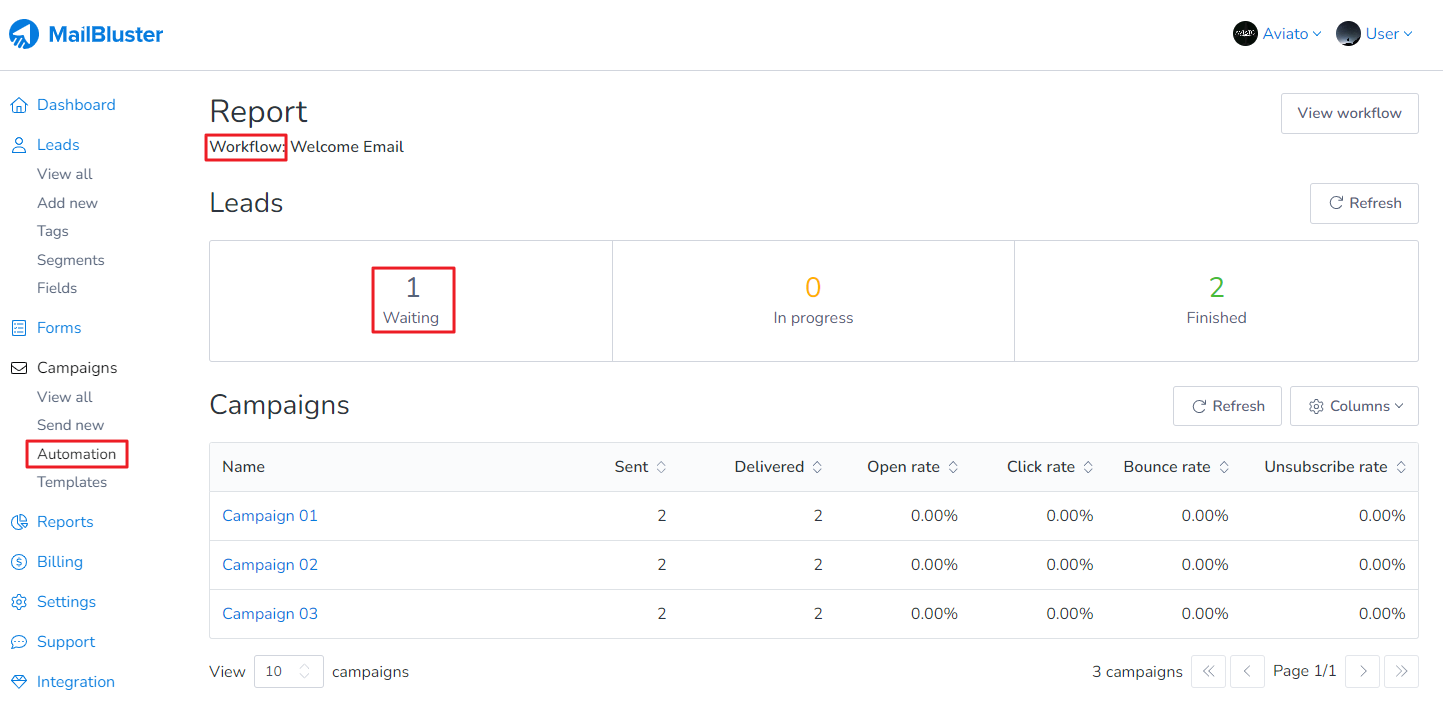The height and width of the screenshot is (711, 1443).
Task: Click the Reports pie chart icon
Action: coord(19,521)
